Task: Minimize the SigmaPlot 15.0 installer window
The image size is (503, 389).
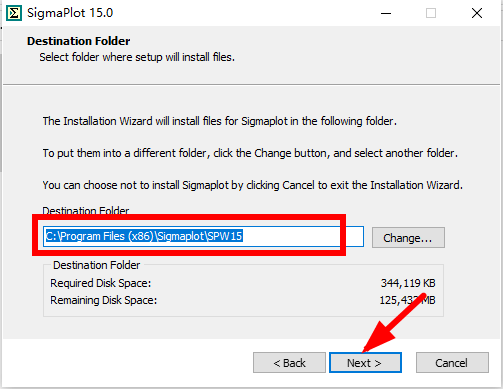Action: [386, 13]
